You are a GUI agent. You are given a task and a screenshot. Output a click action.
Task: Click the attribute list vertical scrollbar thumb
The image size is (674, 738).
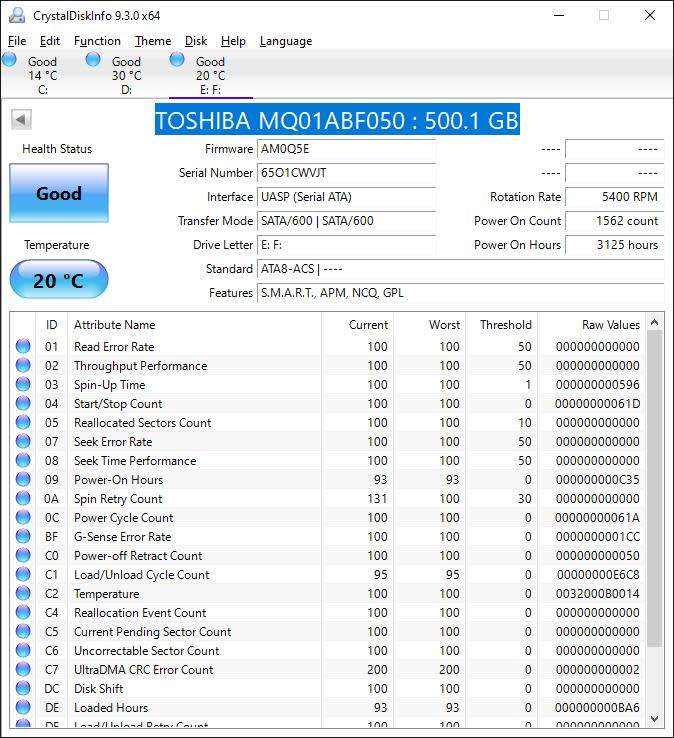coord(654,489)
